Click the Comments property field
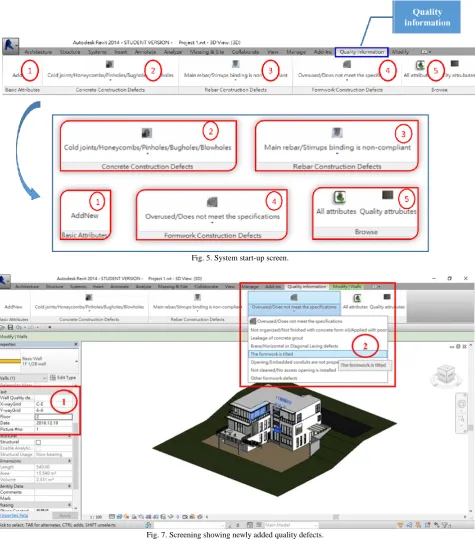The image size is (475, 539). pyautogui.click(x=54, y=492)
